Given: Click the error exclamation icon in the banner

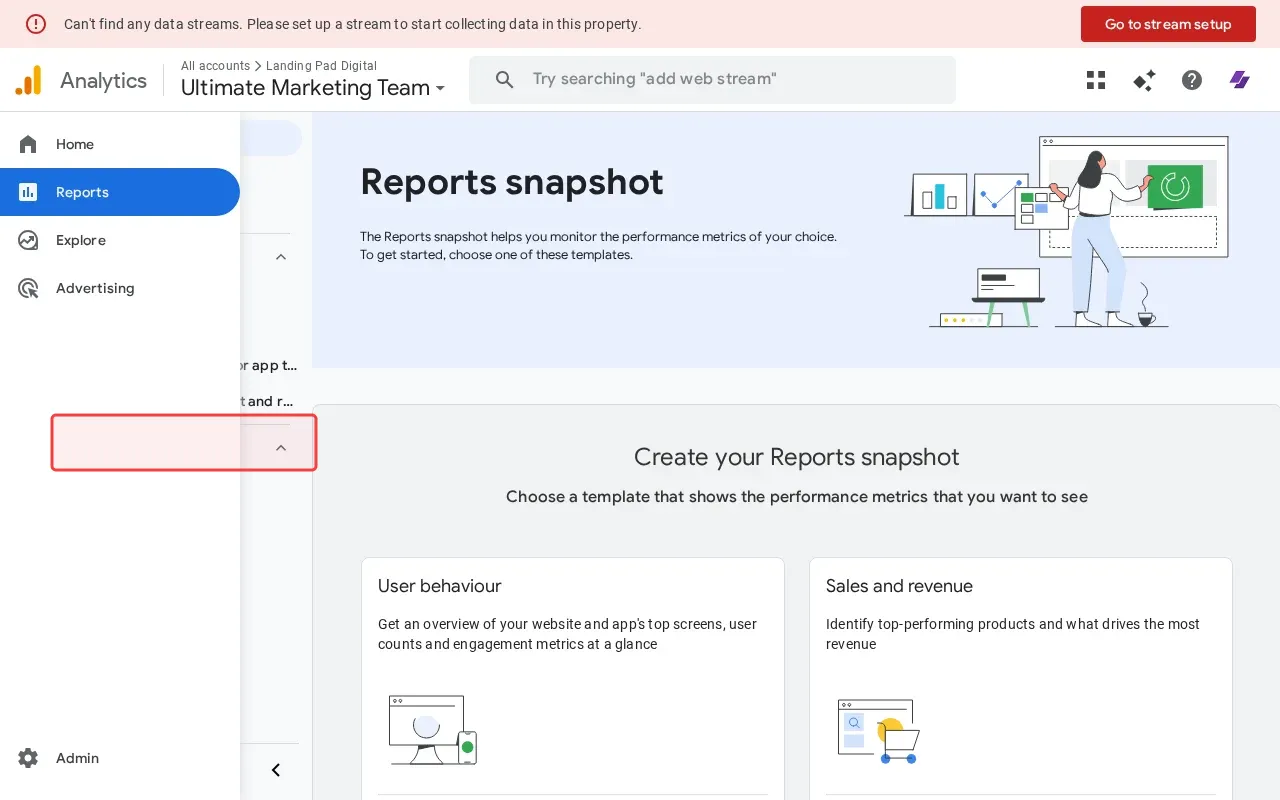Looking at the screenshot, I should tap(36, 24).
